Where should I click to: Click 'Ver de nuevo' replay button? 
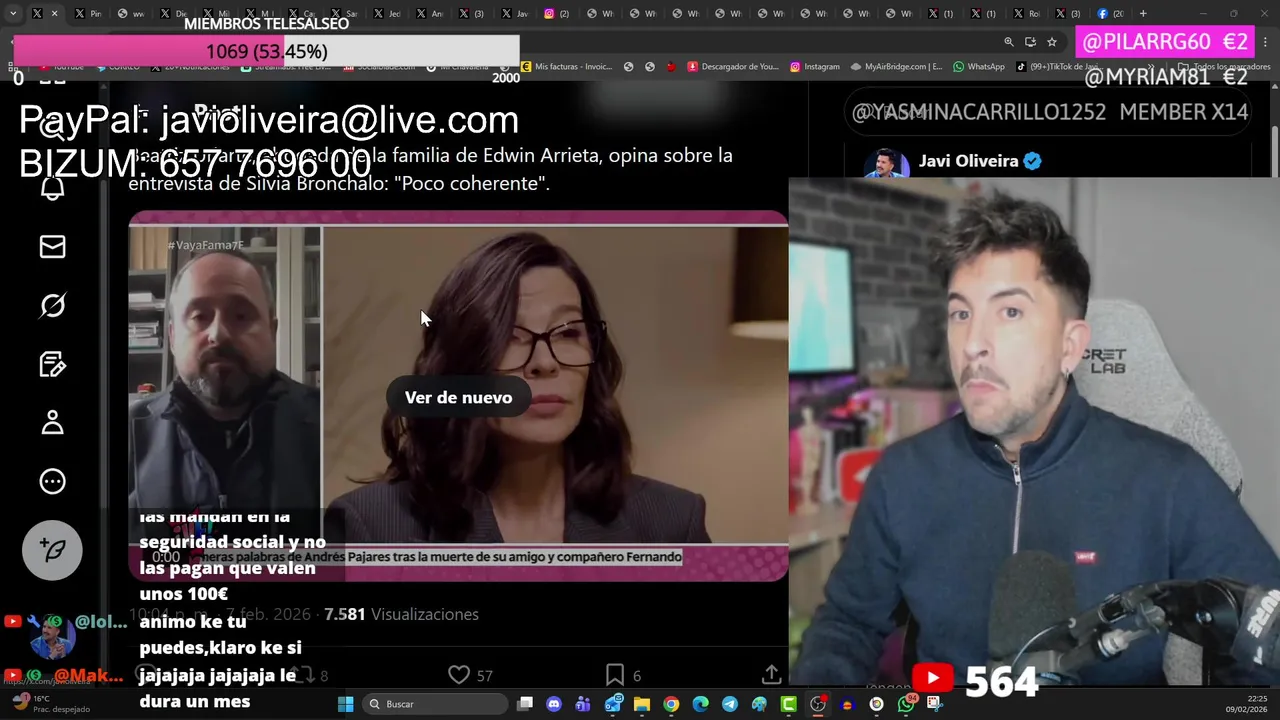458,397
